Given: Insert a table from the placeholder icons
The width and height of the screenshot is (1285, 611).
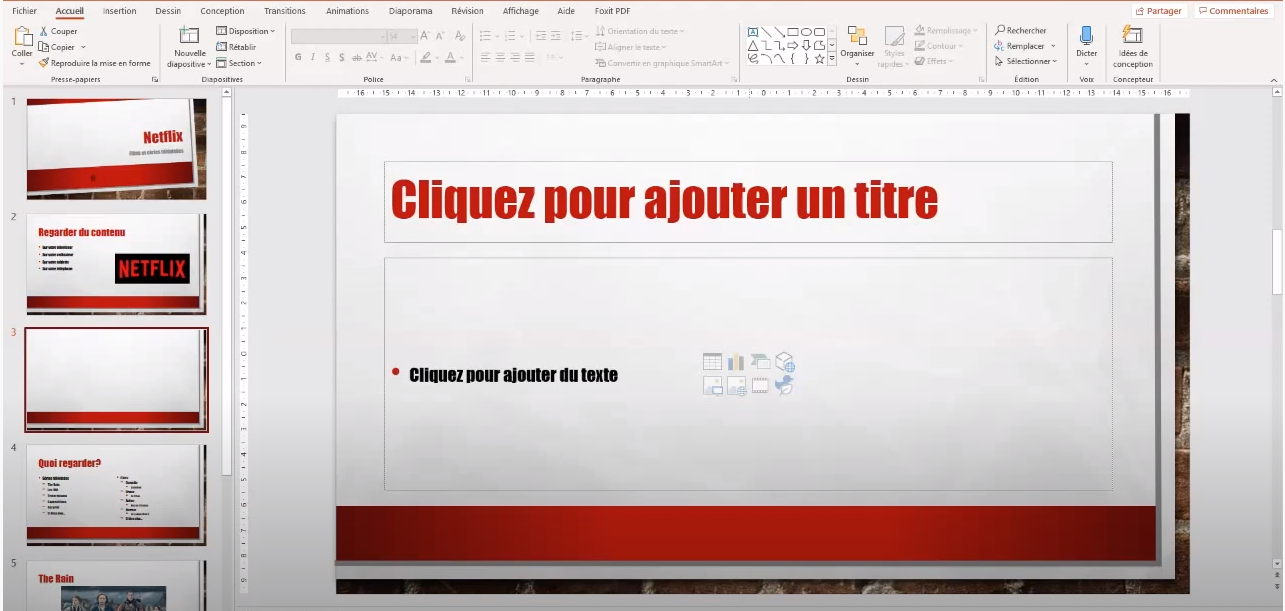Looking at the screenshot, I should pos(712,362).
